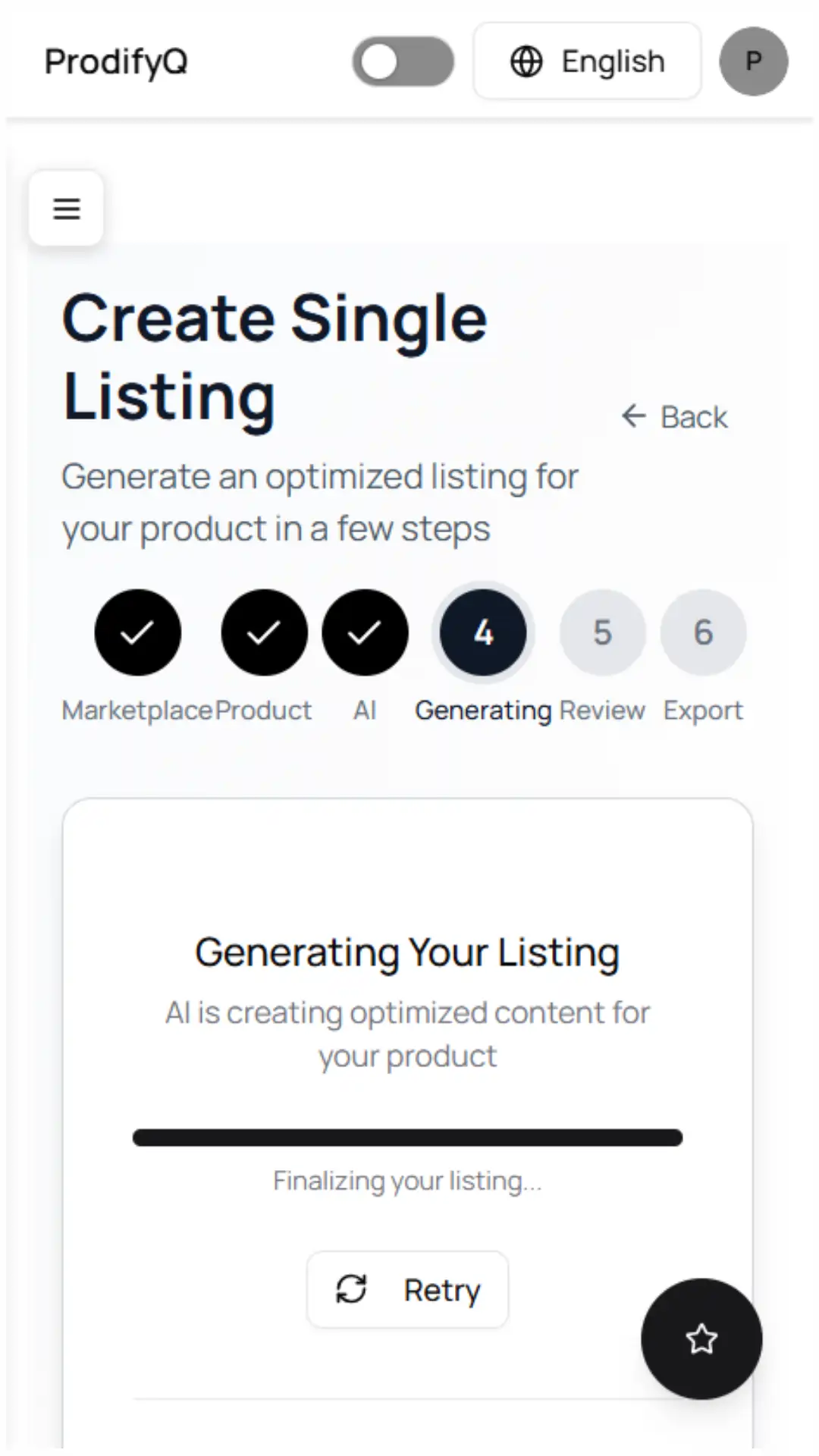Click the Generating step label

click(483, 711)
